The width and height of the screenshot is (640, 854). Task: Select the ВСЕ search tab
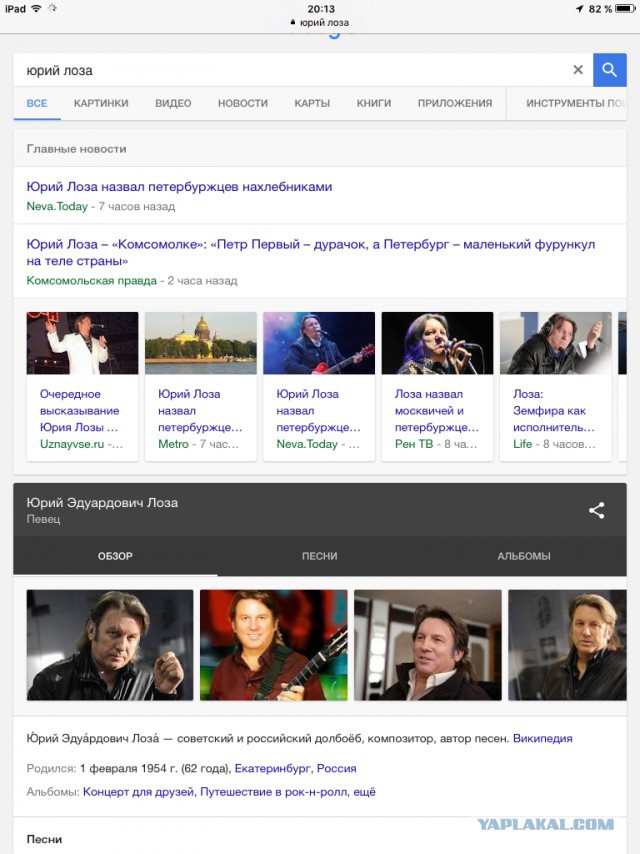(37, 103)
